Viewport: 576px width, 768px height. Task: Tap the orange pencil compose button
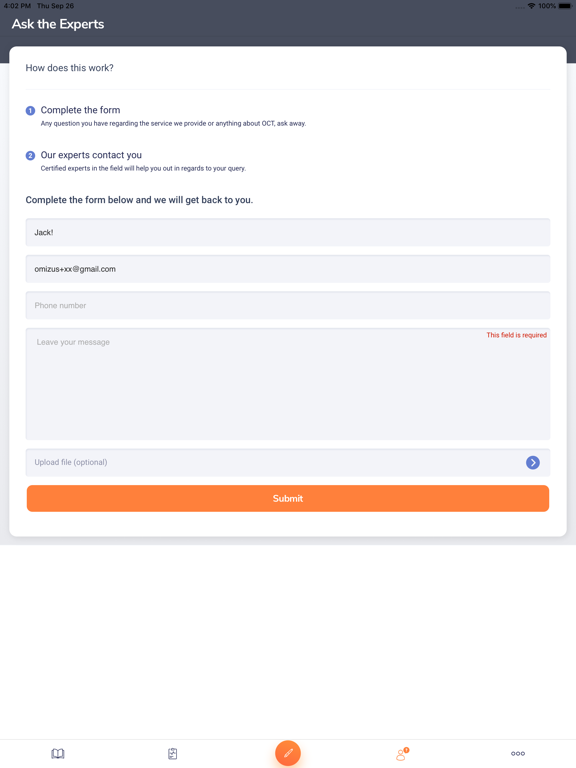coord(288,753)
